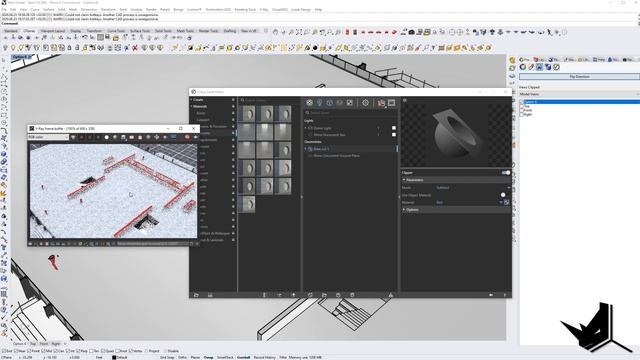Click the save disk icon in Rhino toolbar
The height and width of the screenshot is (360, 640).
108,37
